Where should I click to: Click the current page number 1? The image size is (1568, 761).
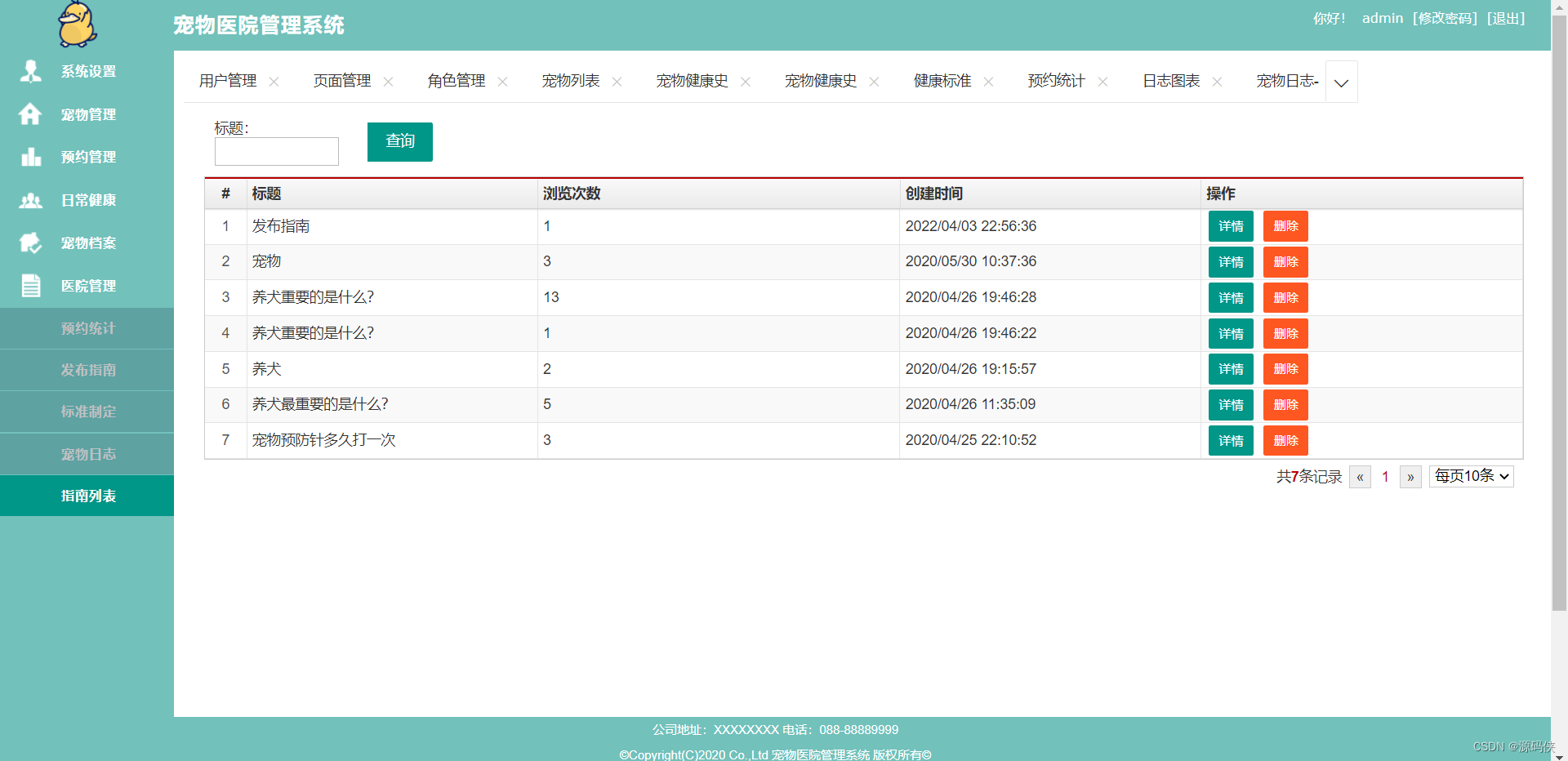click(x=1385, y=477)
